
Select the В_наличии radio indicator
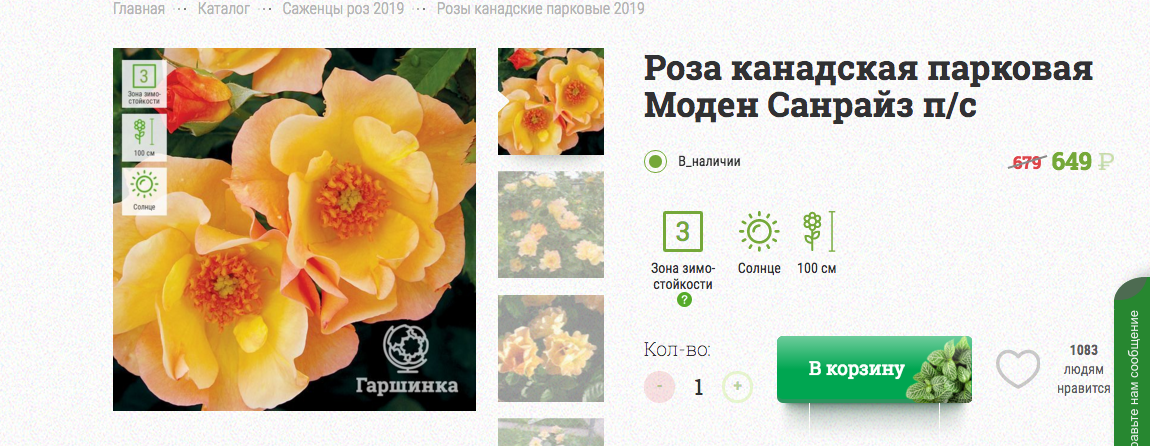(655, 161)
